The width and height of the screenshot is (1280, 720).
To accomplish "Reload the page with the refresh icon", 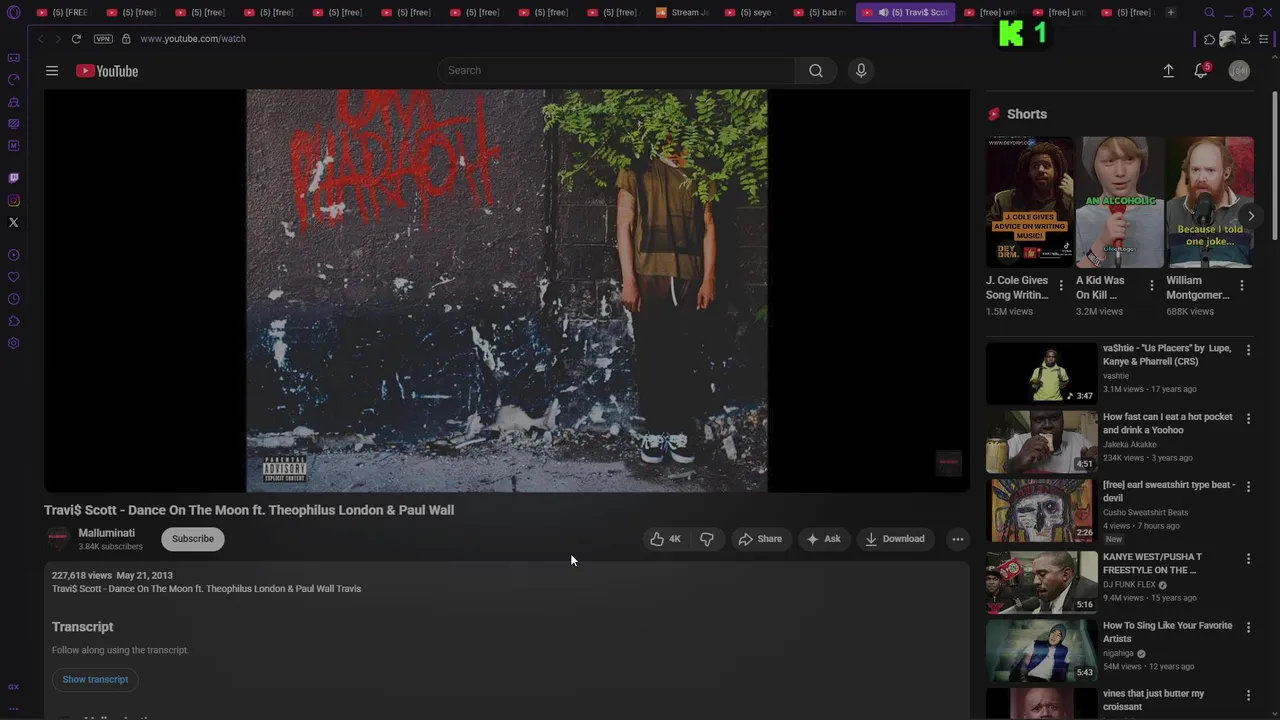I will point(76,39).
